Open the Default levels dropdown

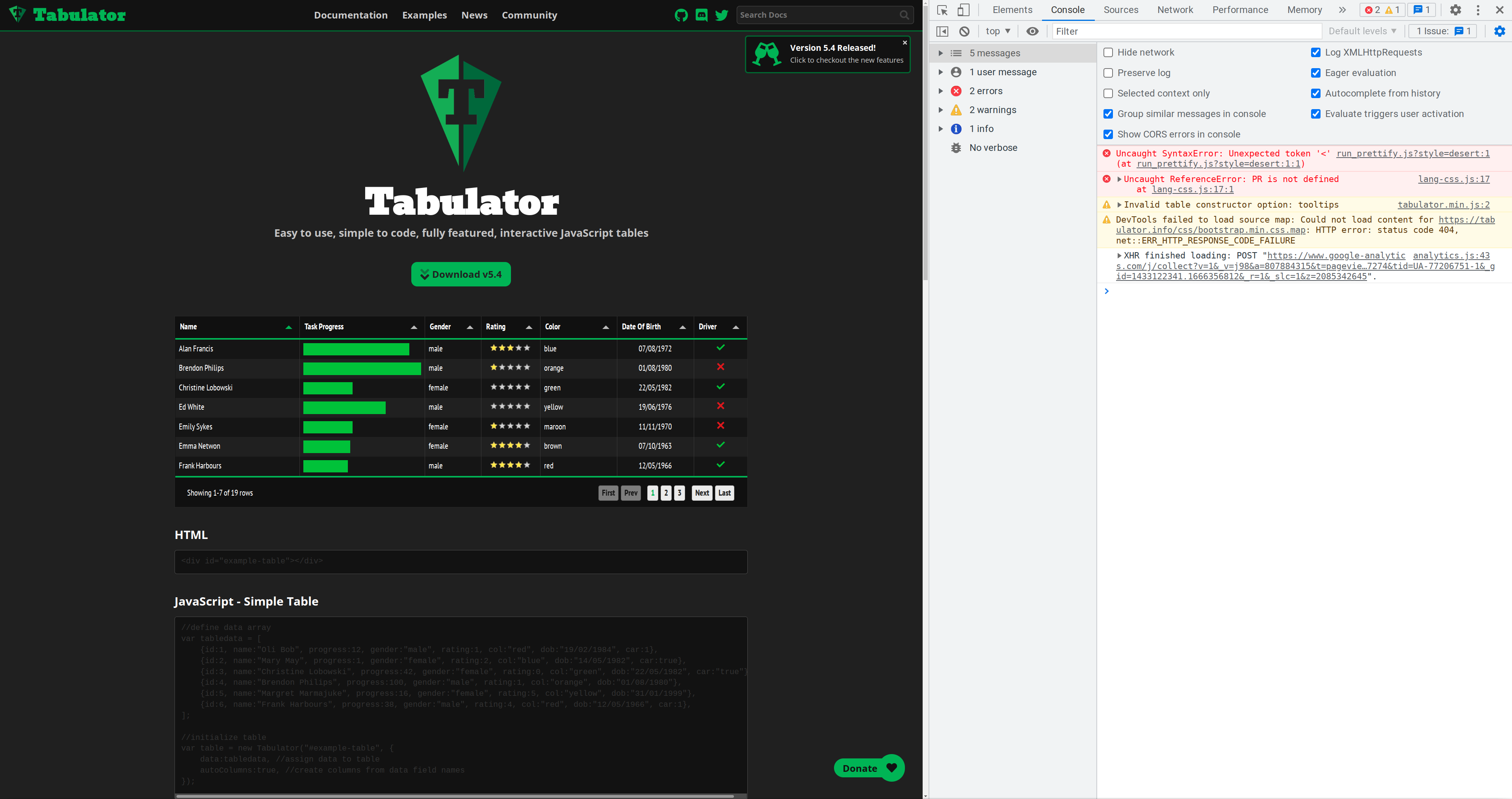click(x=1362, y=31)
